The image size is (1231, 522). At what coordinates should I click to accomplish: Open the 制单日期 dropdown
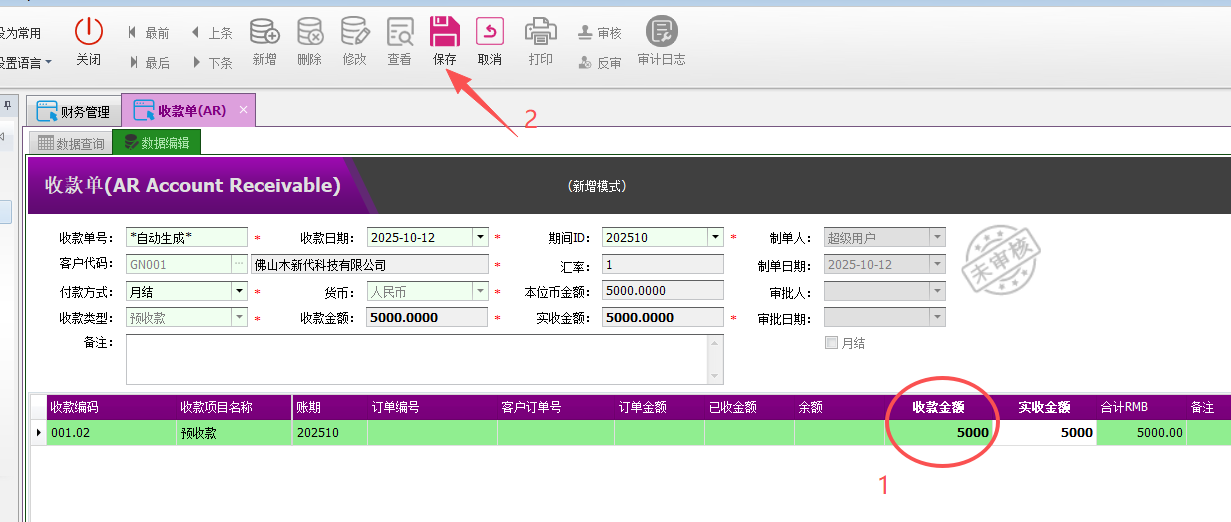(x=937, y=264)
